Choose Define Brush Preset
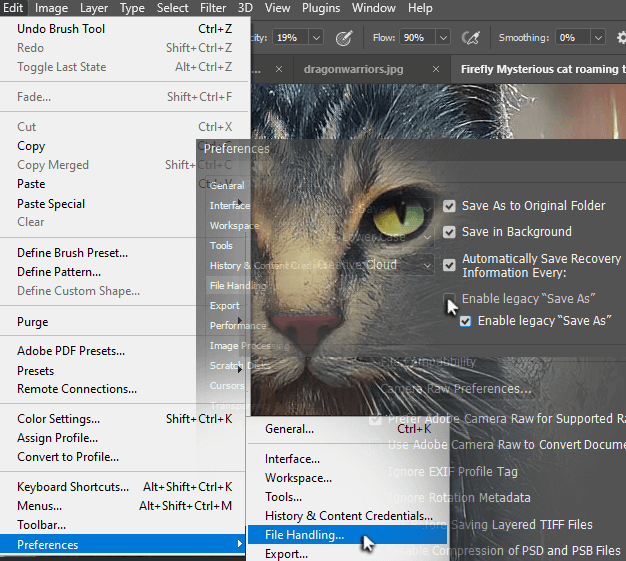 [125, 253]
